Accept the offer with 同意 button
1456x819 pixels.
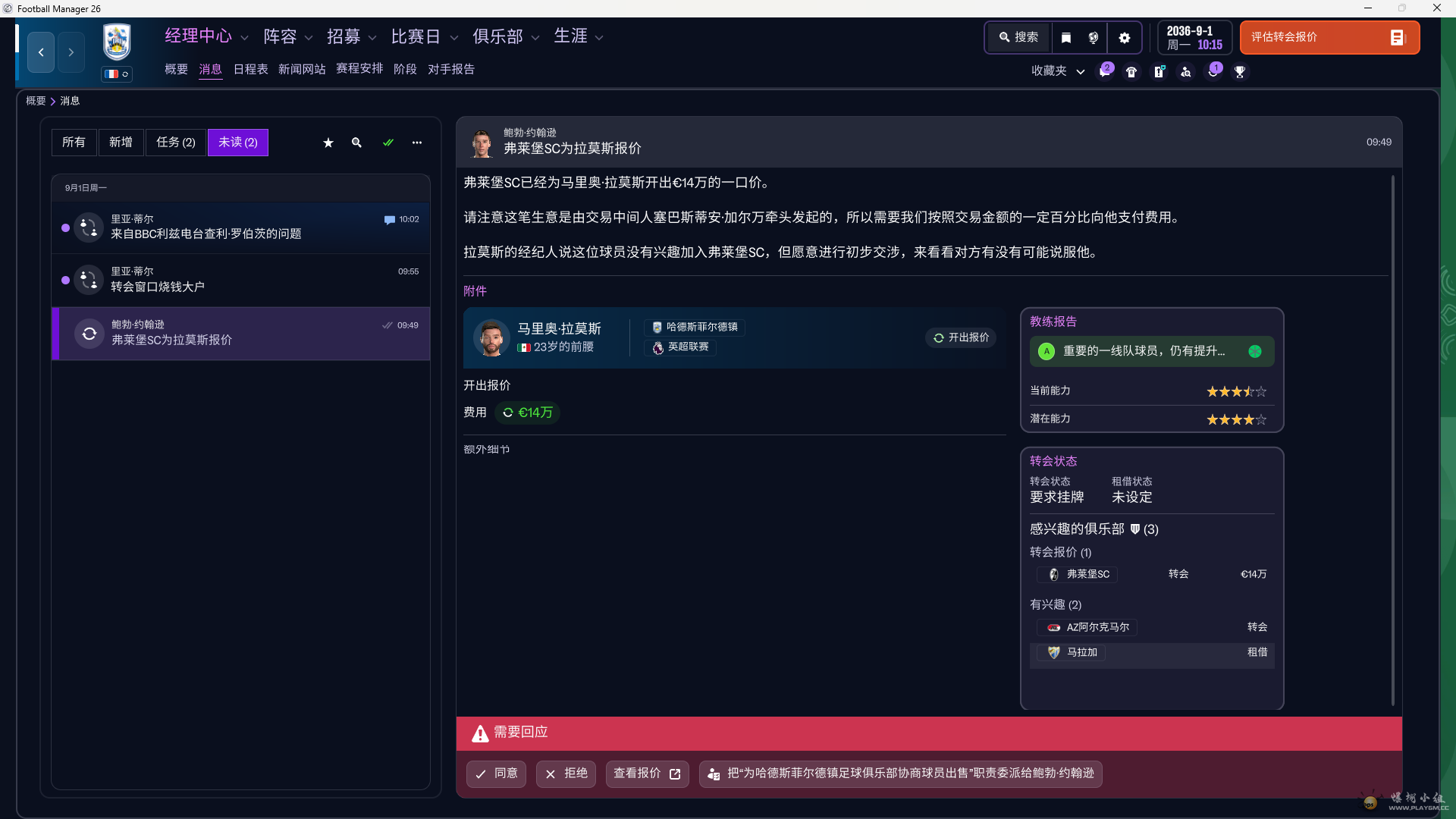pos(496,773)
